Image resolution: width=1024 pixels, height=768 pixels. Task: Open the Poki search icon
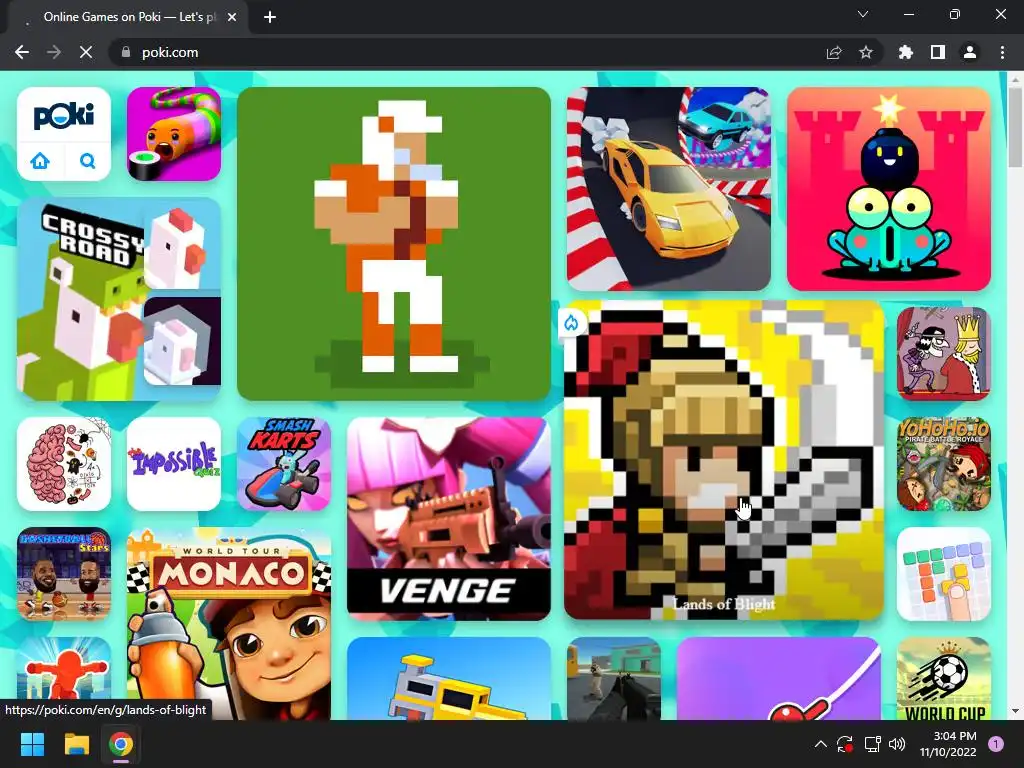[88, 161]
